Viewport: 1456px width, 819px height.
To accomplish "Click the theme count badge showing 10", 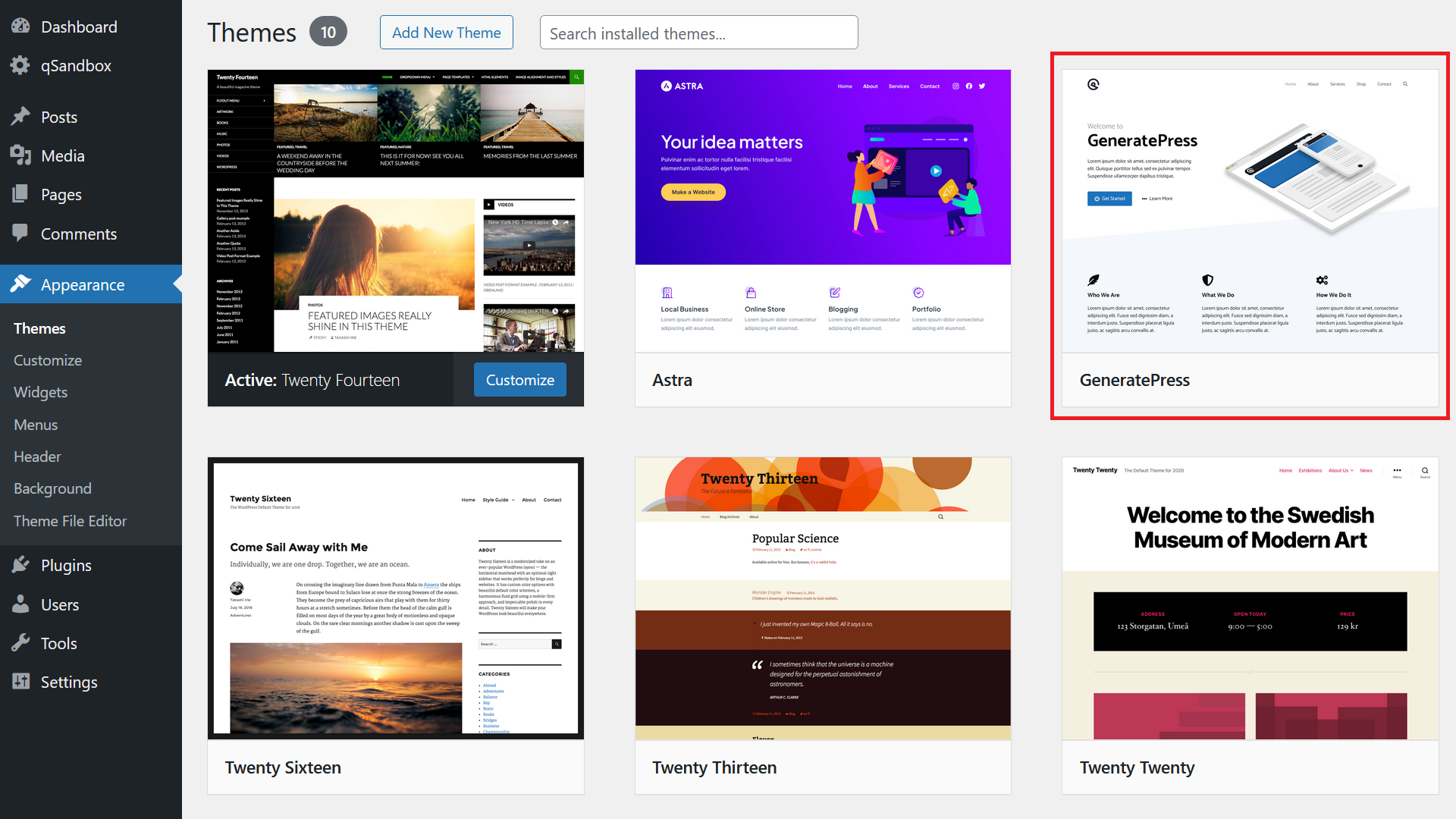I will click(328, 32).
